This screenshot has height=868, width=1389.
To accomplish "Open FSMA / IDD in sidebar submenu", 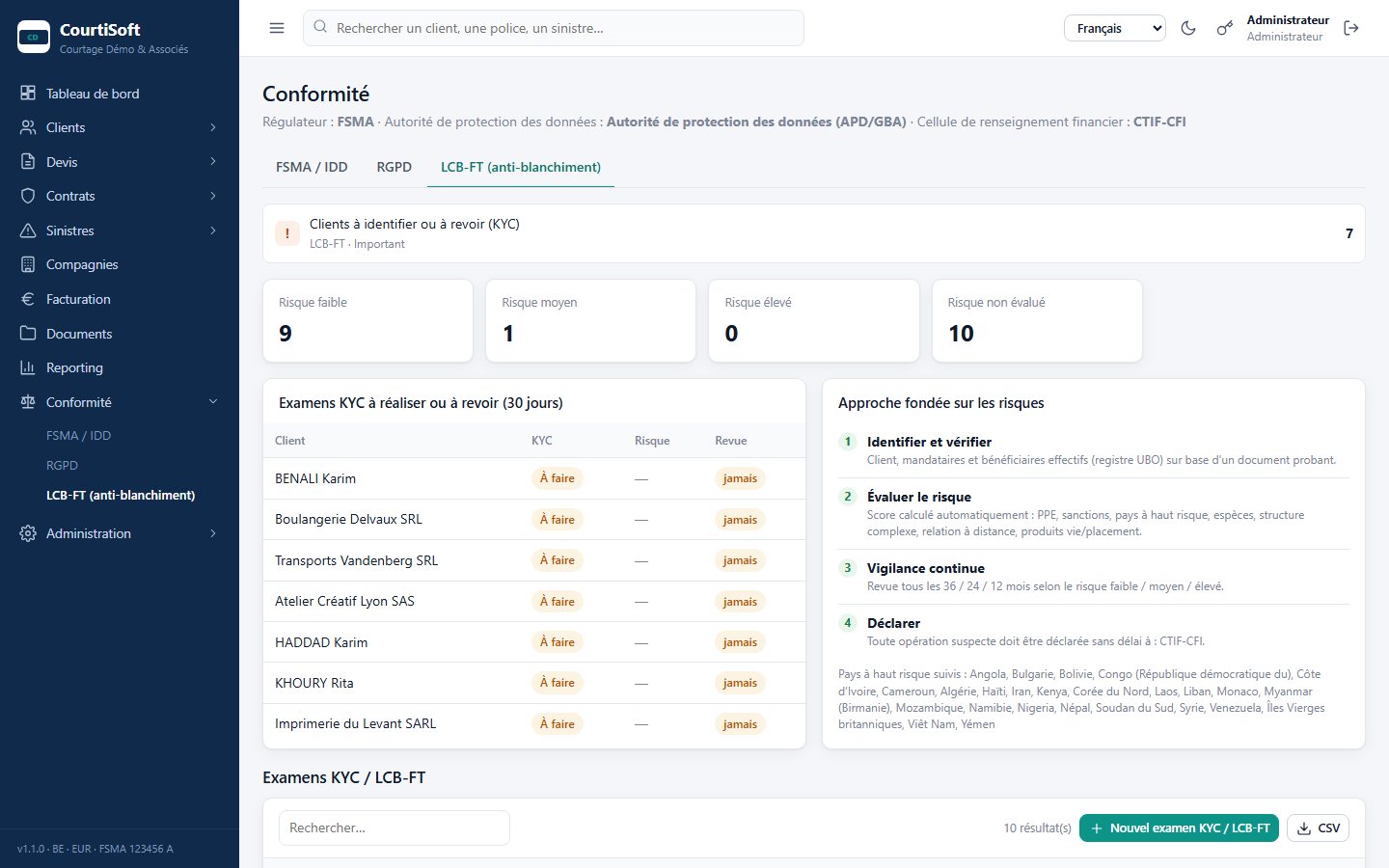I will (78, 436).
